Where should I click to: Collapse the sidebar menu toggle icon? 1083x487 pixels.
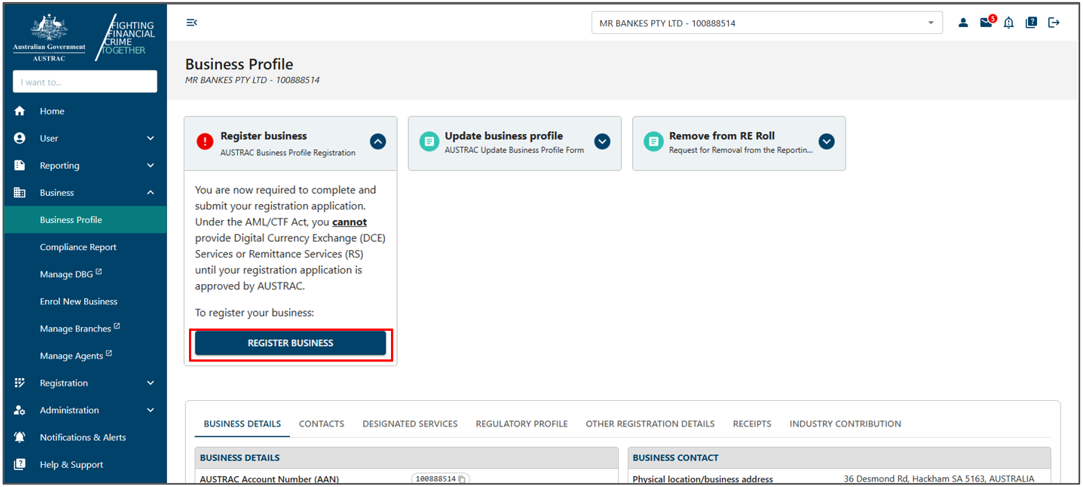[x=192, y=23]
